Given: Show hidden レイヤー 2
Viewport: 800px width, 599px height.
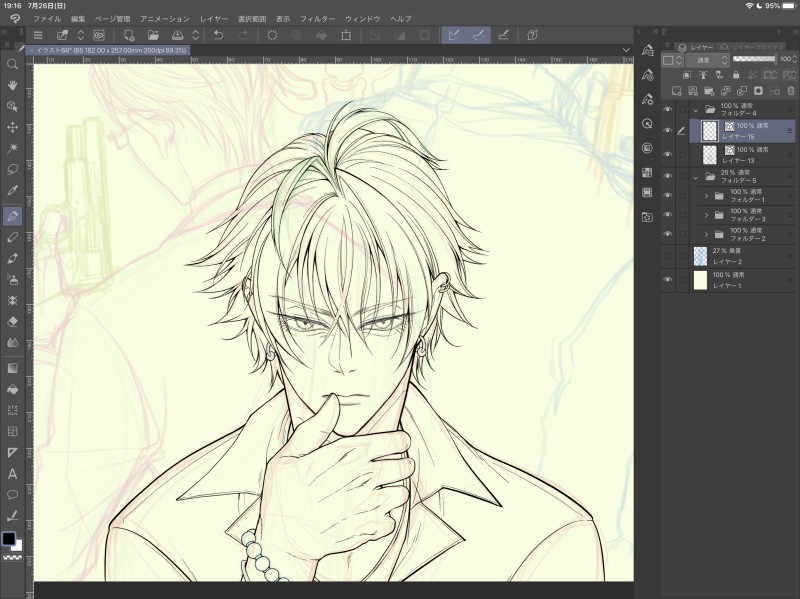Looking at the screenshot, I should click(x=667, y=256).
